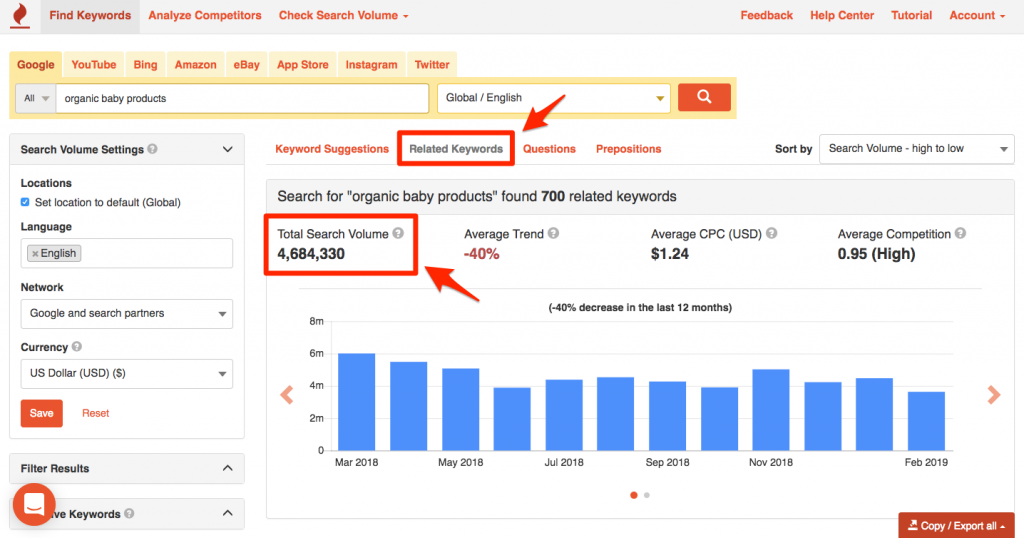Click the Save settings button

[41, 413]
